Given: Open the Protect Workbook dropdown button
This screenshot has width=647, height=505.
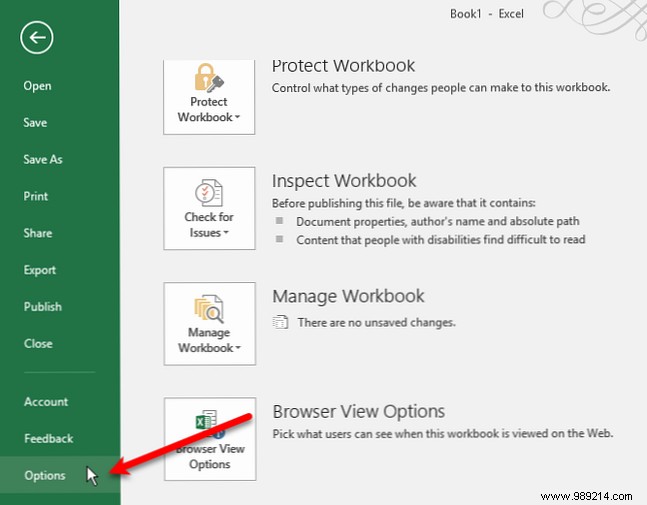Looking at the screenshot, I should pyautogui.click(x=209, y=97).
